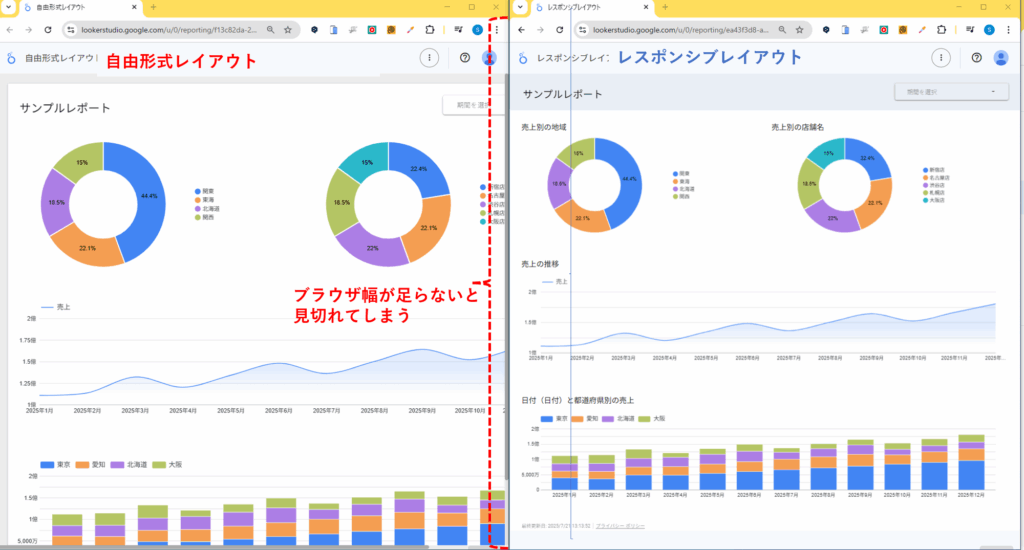
Task: Click the 売上の推移 chart title in the right report
Action: (x=540, y=265)
